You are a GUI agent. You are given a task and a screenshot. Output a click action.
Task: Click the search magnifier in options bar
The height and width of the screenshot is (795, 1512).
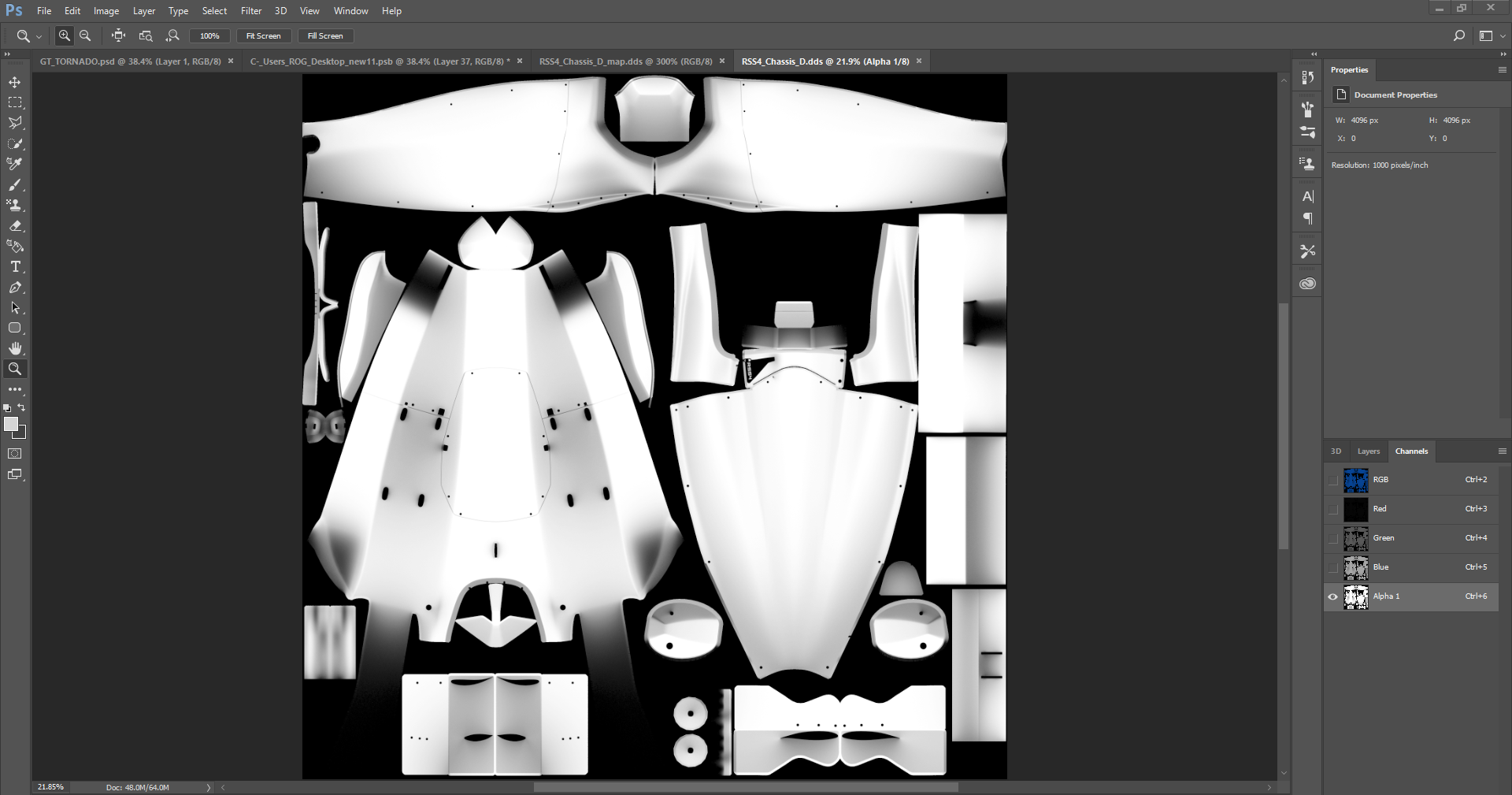click(x=1458, y=35)
